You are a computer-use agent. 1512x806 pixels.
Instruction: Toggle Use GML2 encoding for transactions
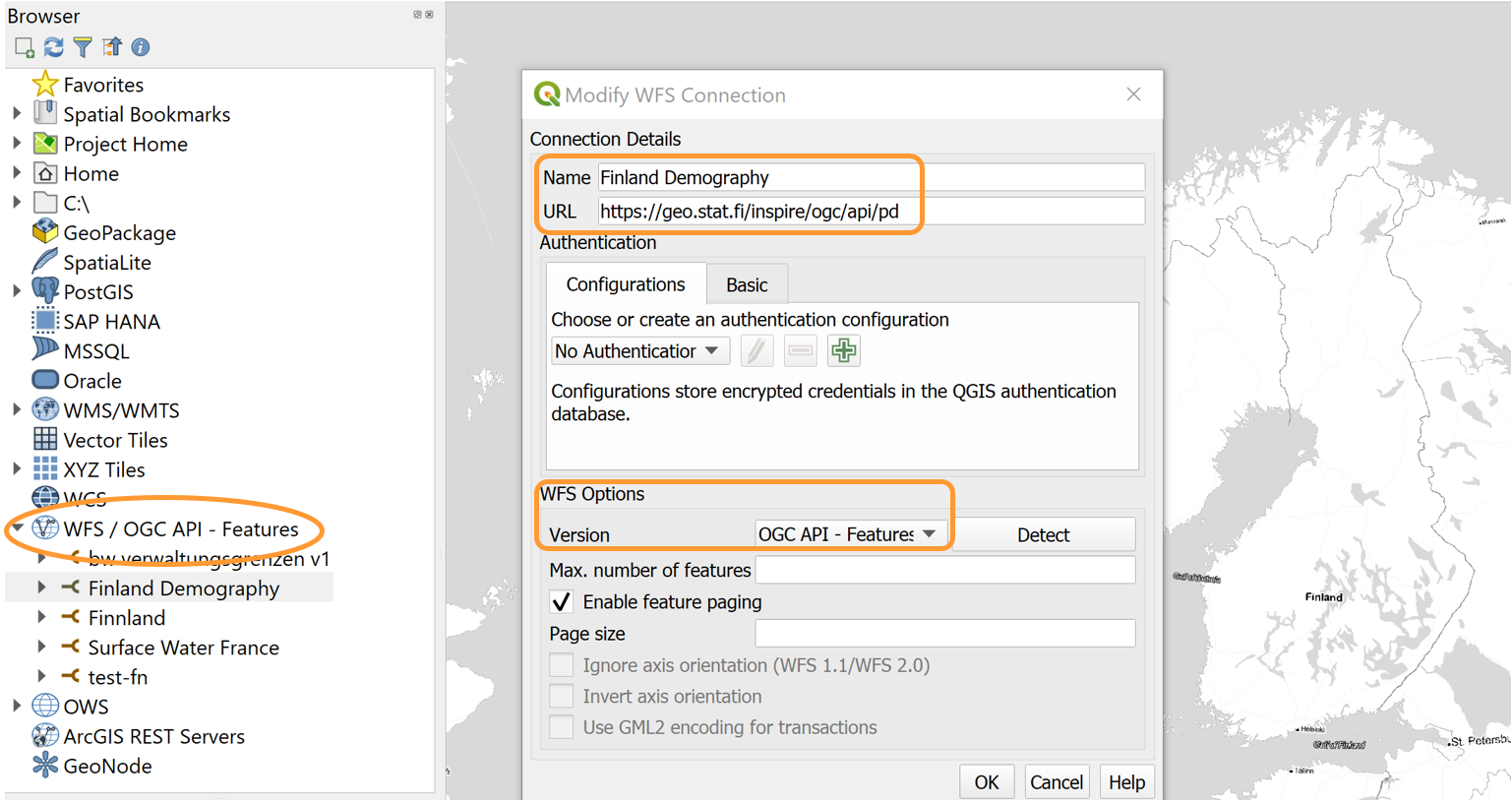point(562,728)
